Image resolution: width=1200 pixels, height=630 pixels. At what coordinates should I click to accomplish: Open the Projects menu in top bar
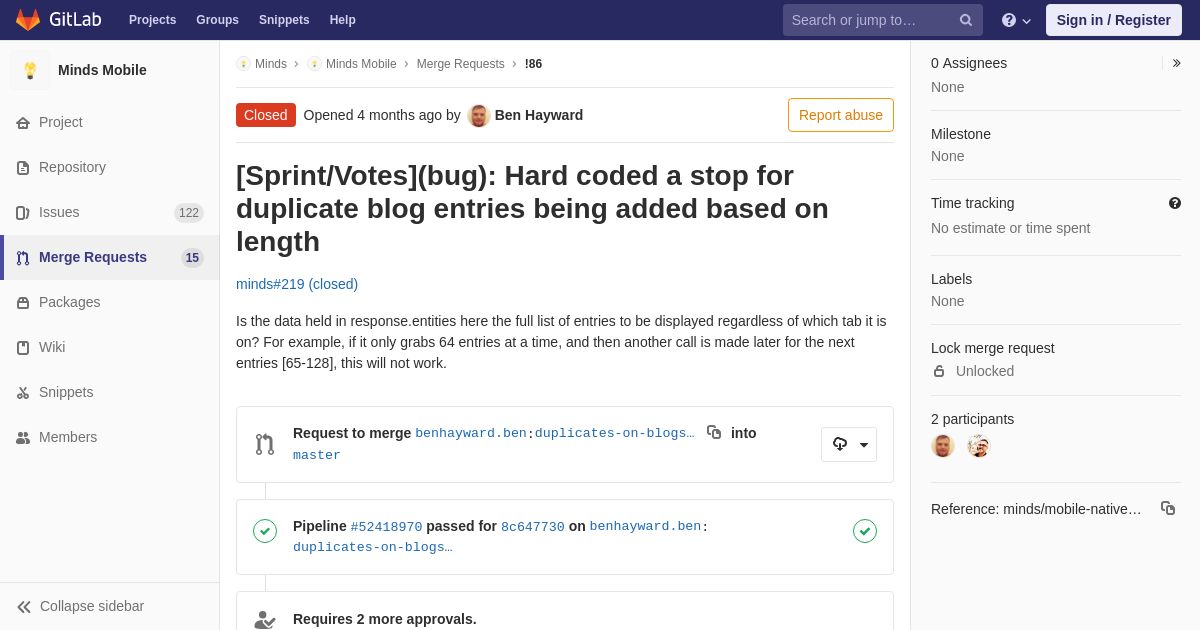(152, 20)
